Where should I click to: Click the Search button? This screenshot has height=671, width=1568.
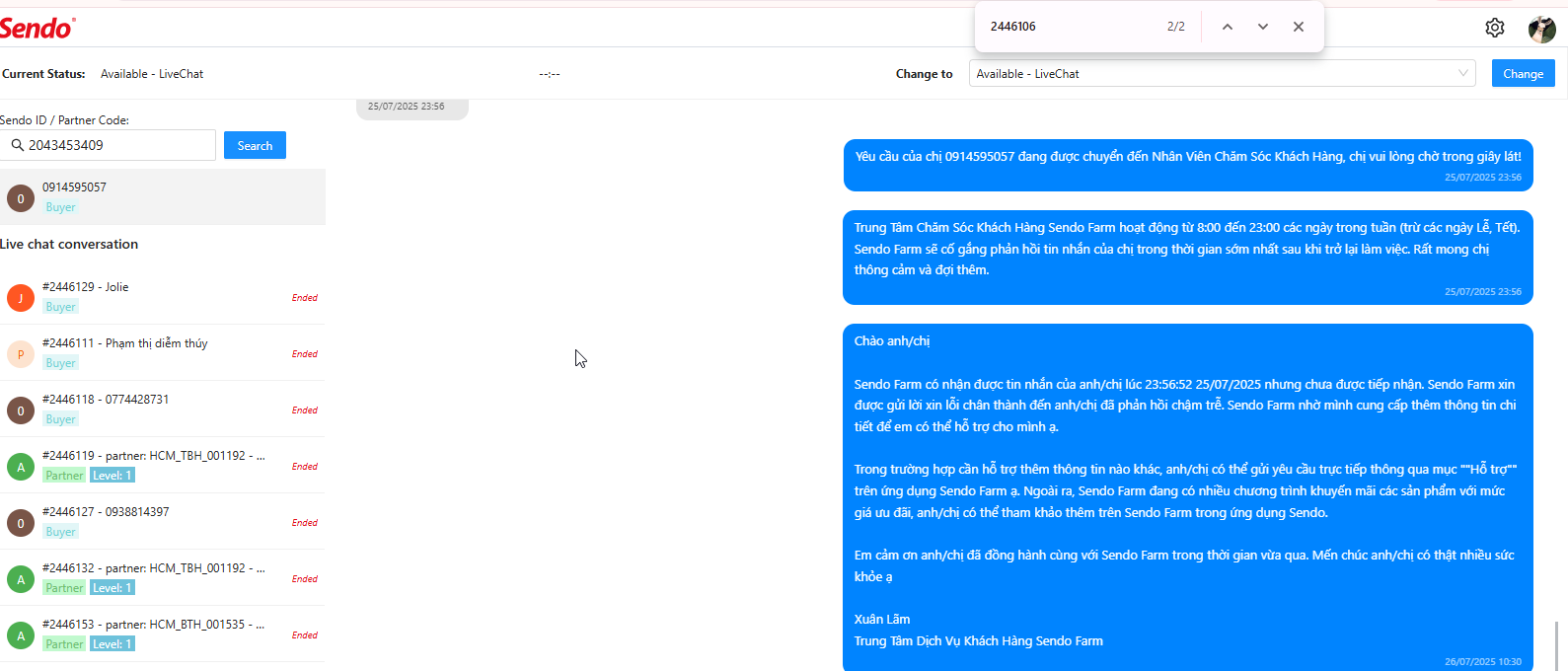click(255, 145)
